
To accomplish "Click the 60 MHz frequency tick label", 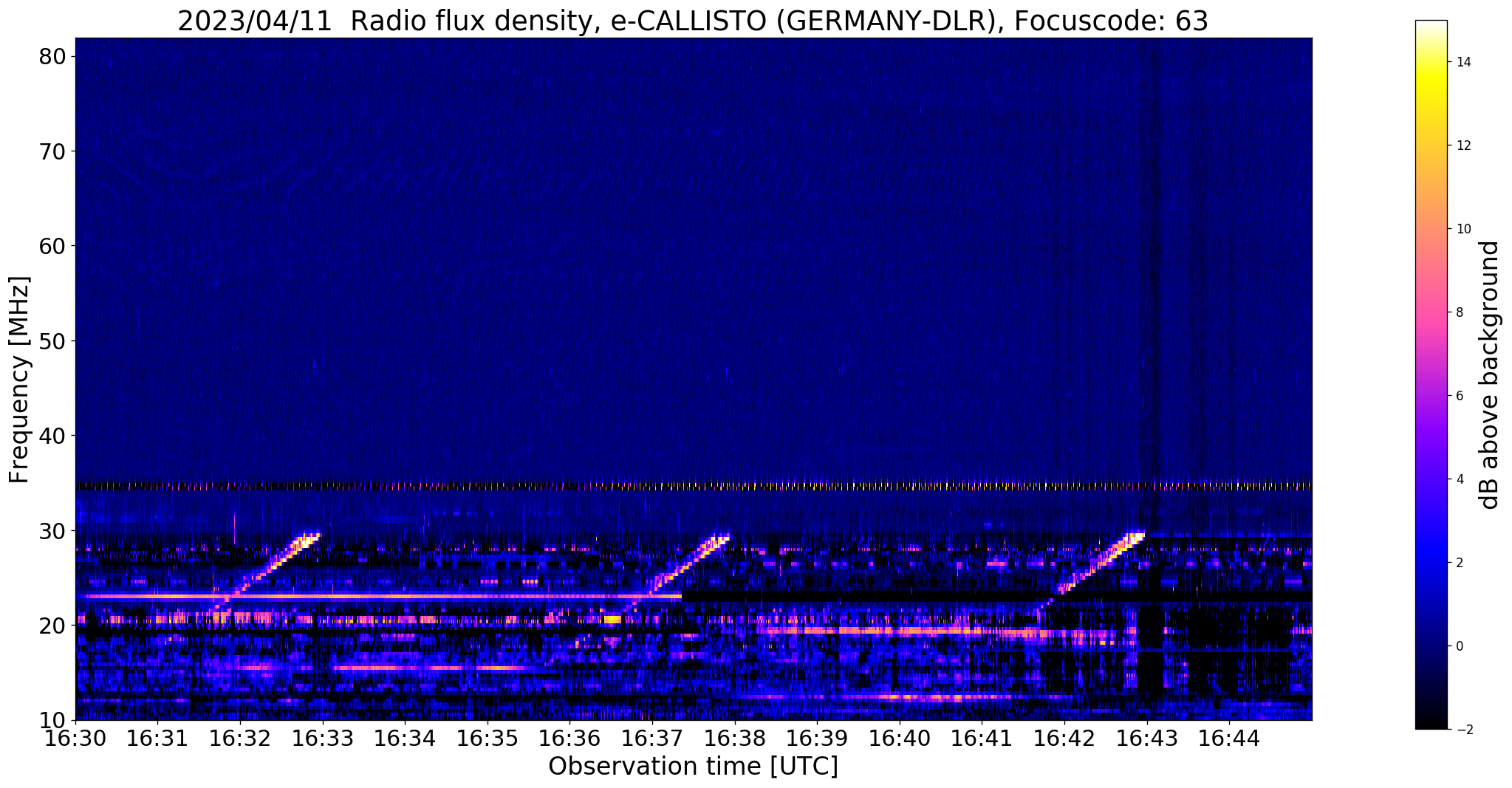I will pos(53,246).
